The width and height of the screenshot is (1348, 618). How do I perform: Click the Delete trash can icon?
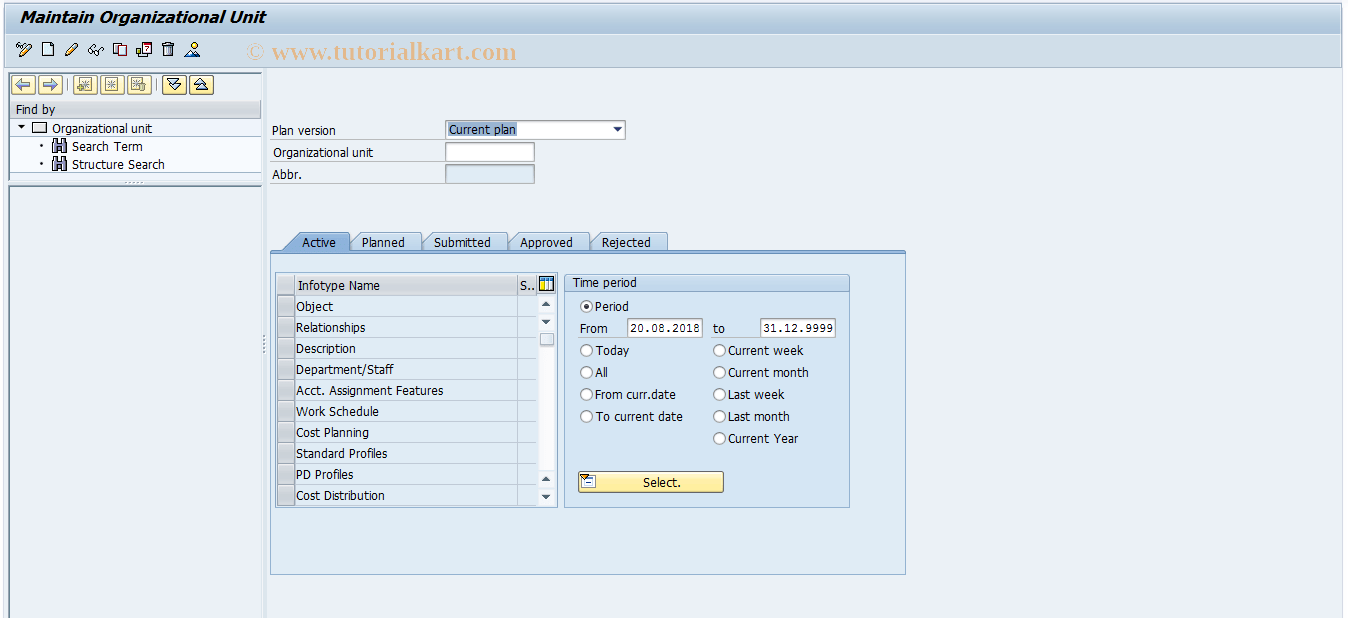tap(167, 51)
